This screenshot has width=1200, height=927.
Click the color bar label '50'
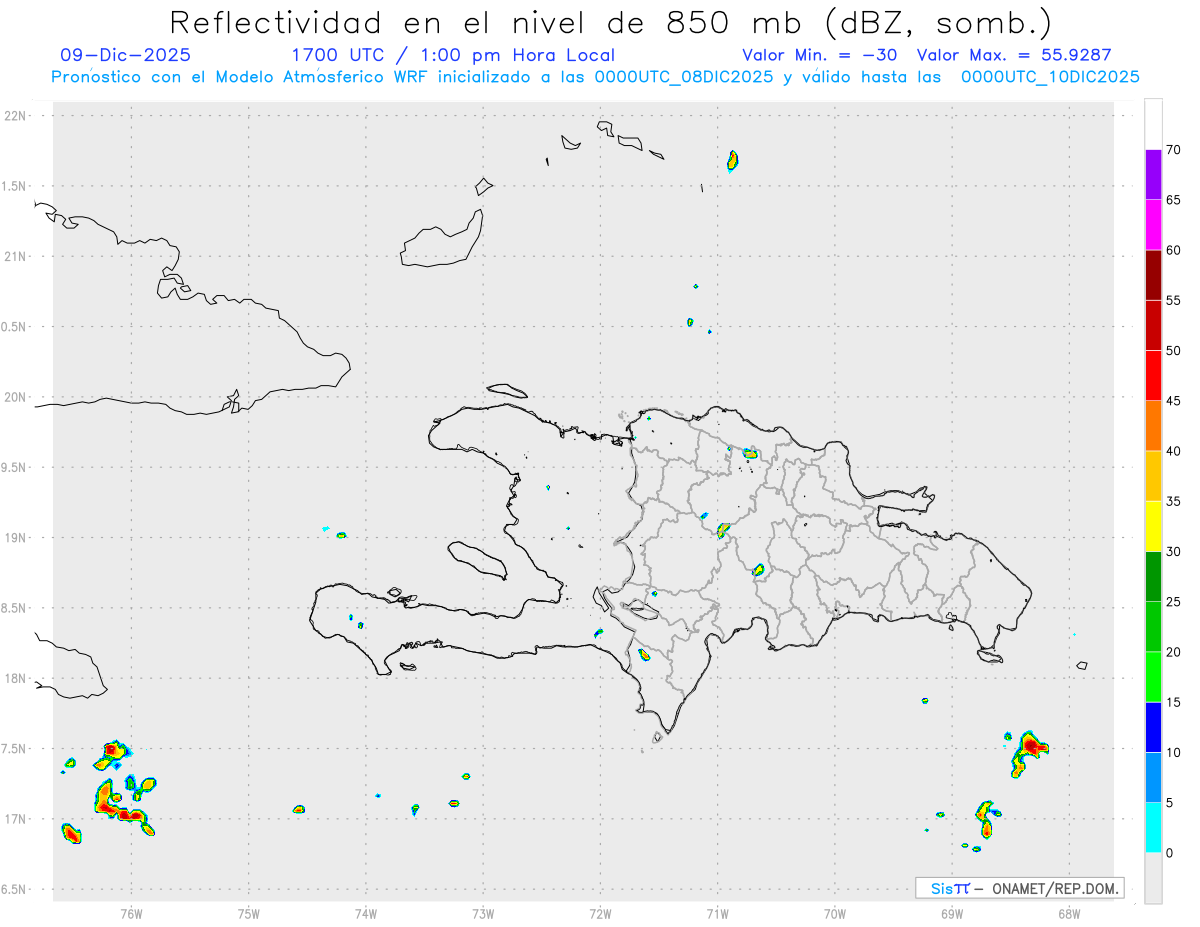[1174, 351]
